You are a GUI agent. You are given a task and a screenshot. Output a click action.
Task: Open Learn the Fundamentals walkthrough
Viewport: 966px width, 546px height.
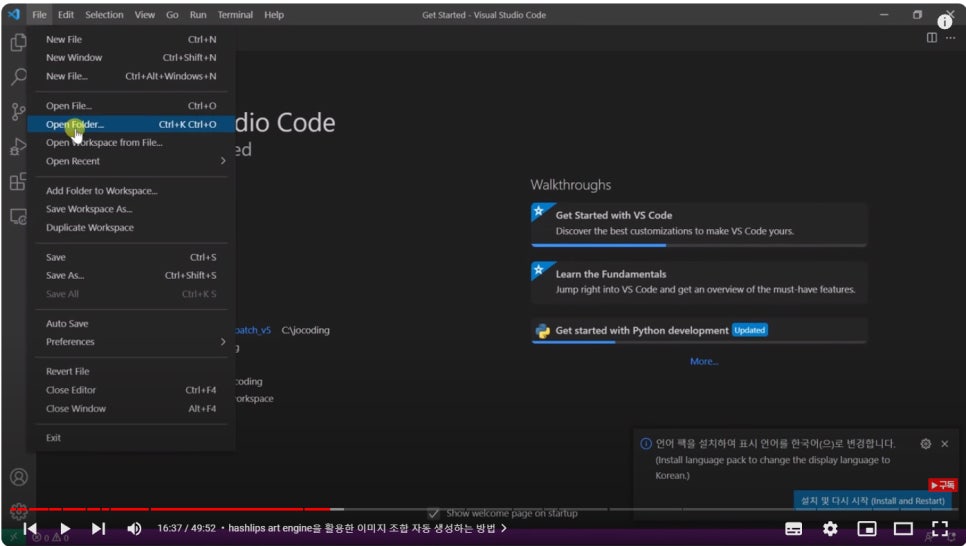[699, 282]
